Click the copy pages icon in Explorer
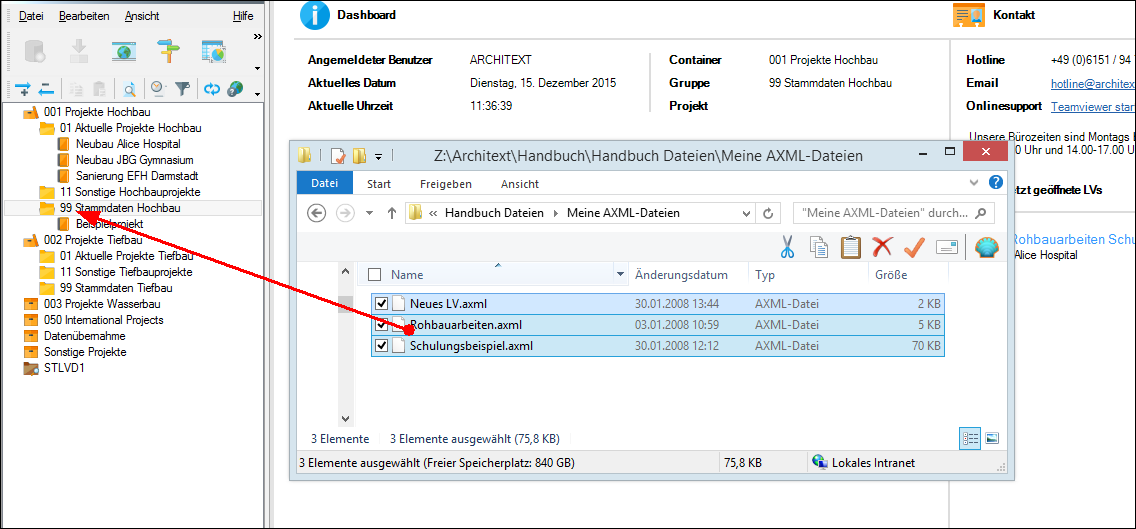1136x529 pixels. [819, 247]
